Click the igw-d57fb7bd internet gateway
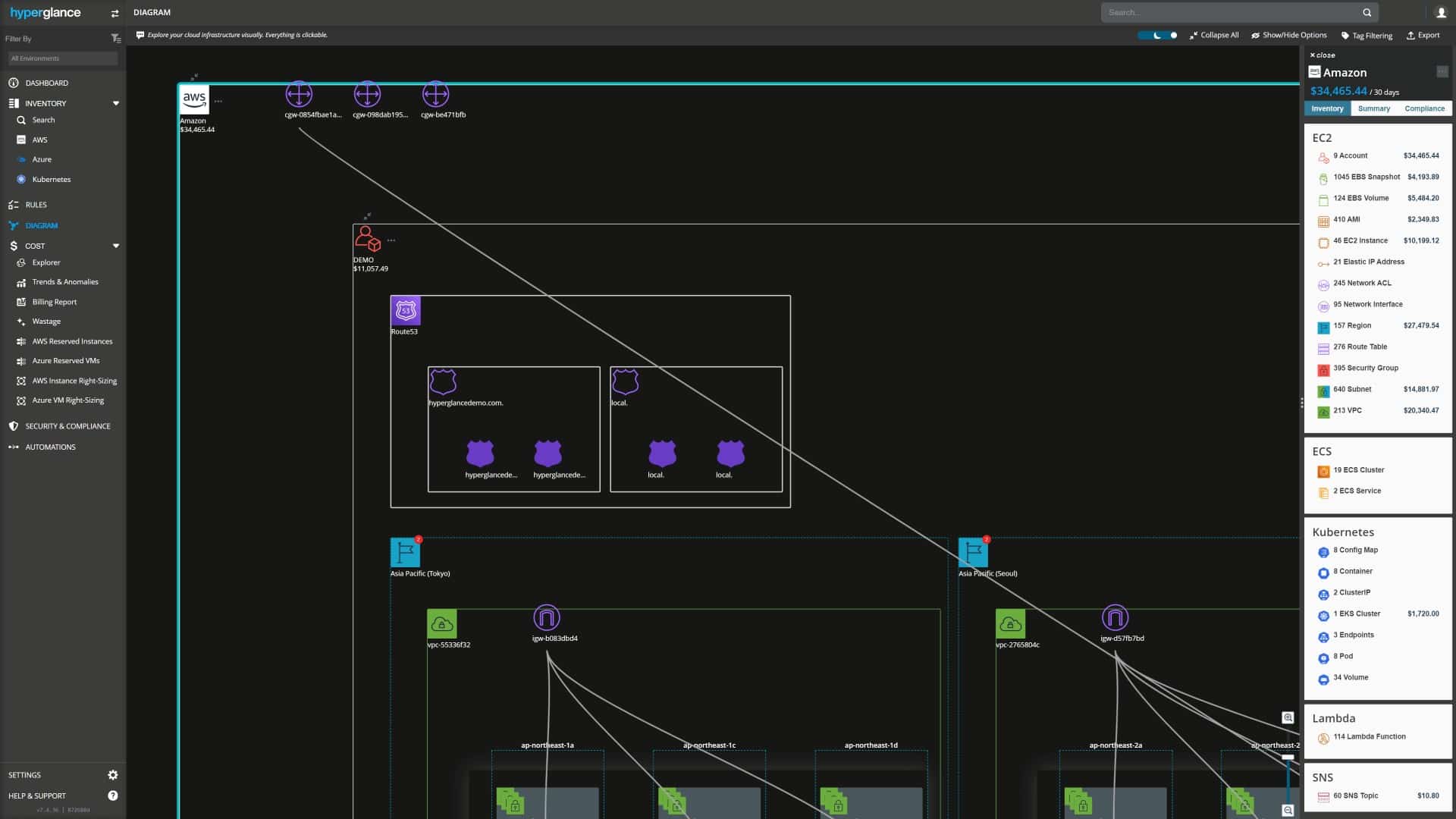Viewport: 1456px width, 819px height. coord(1115,618)
